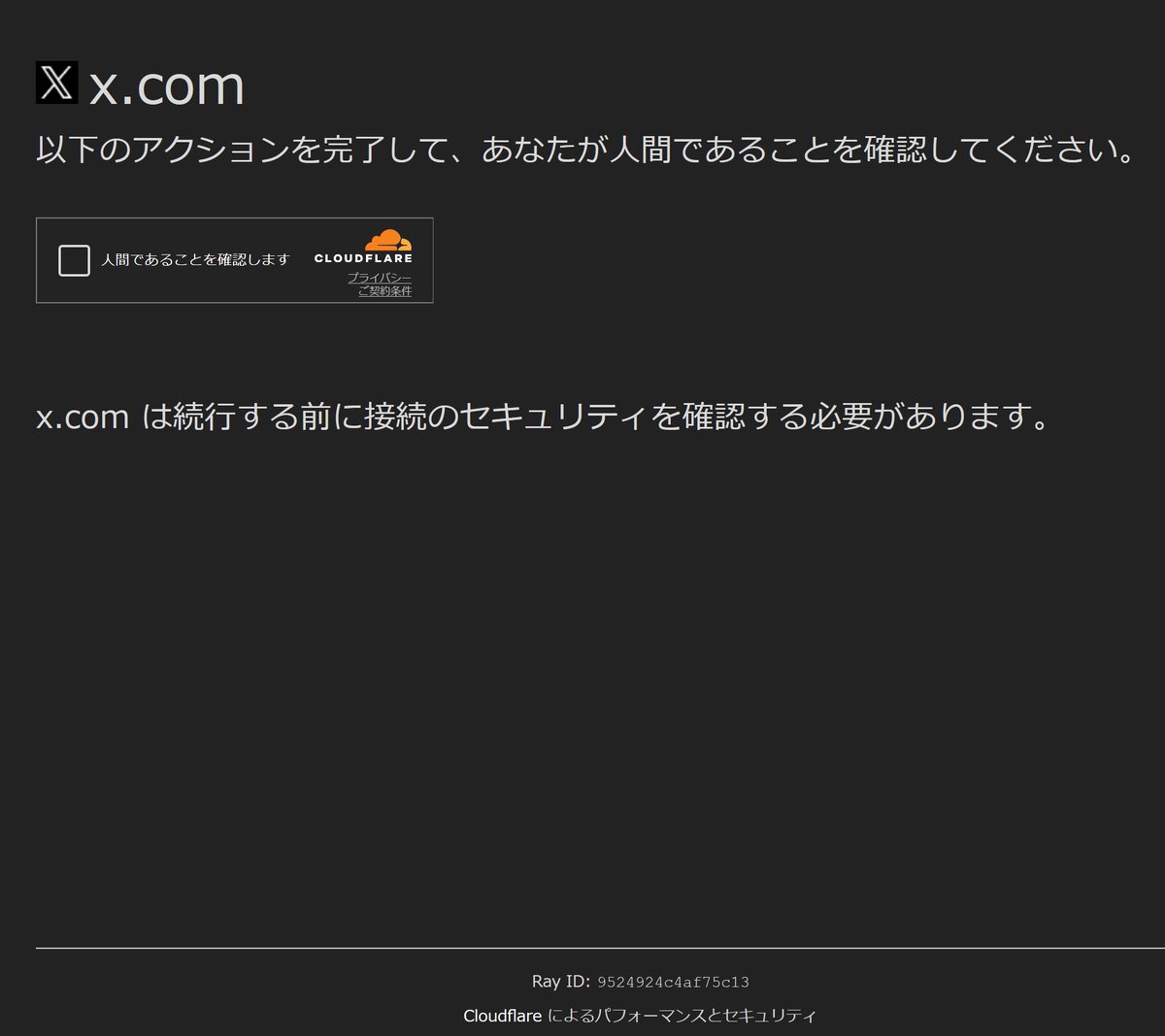Click the footer text によるパフォーマンスとセキュリティ
Image resolution: width=1165 pixels, height=1036 pixels.
tap(682, 1016)
